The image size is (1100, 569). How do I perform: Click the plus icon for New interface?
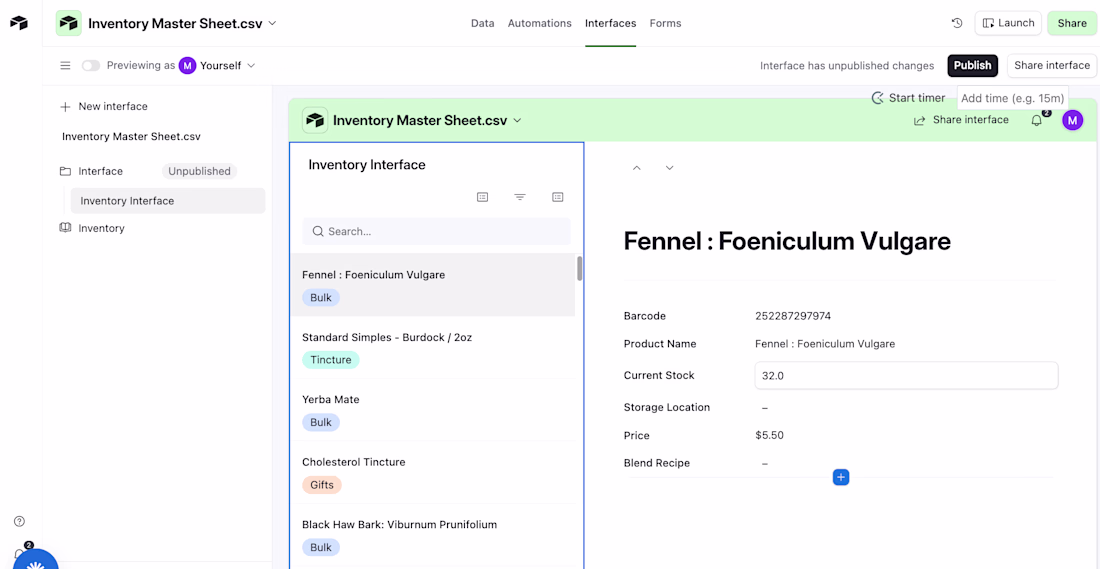pos(65,107)
